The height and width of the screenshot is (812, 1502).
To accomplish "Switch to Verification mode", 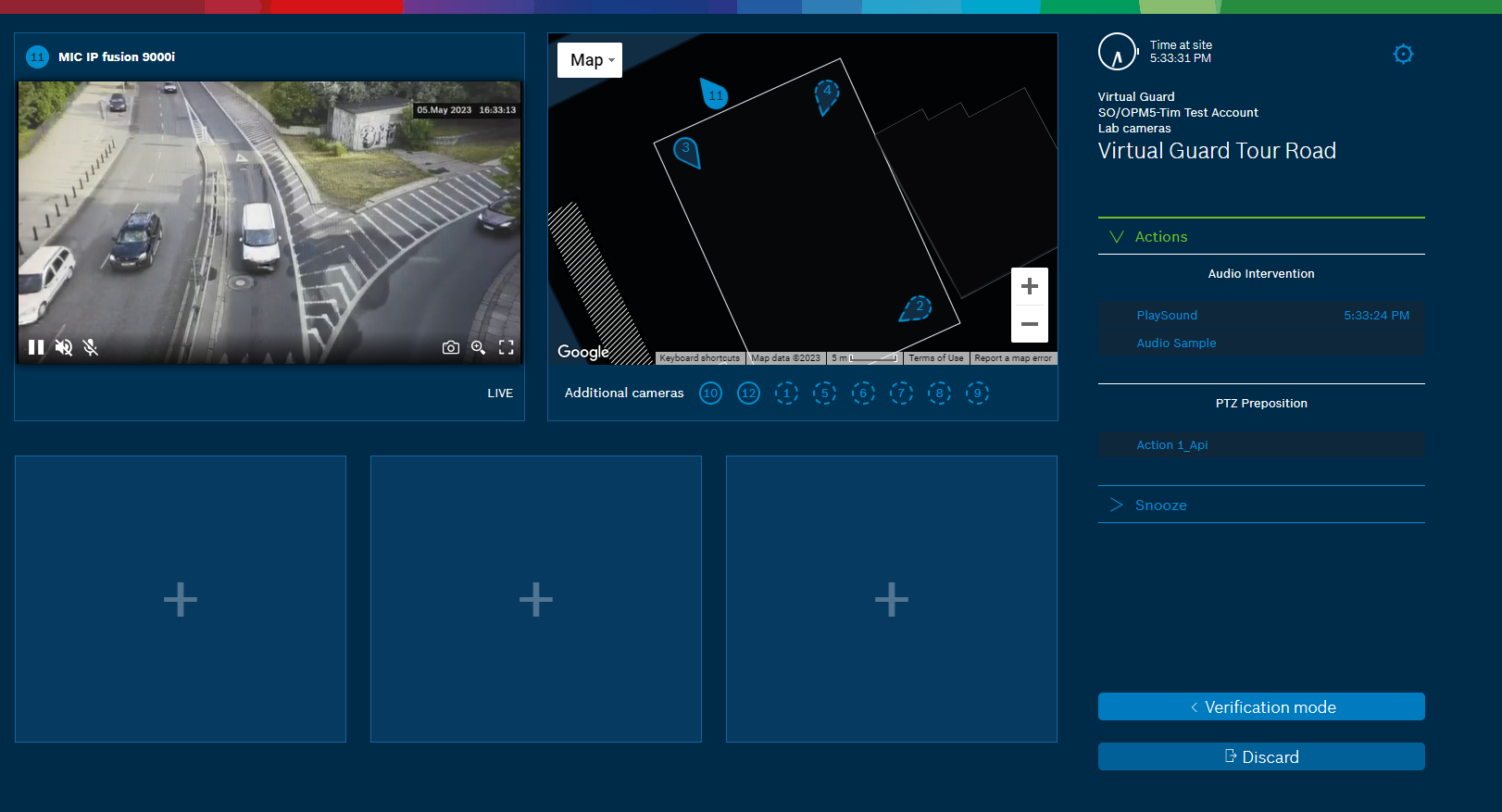I will tap(1261, 707).
